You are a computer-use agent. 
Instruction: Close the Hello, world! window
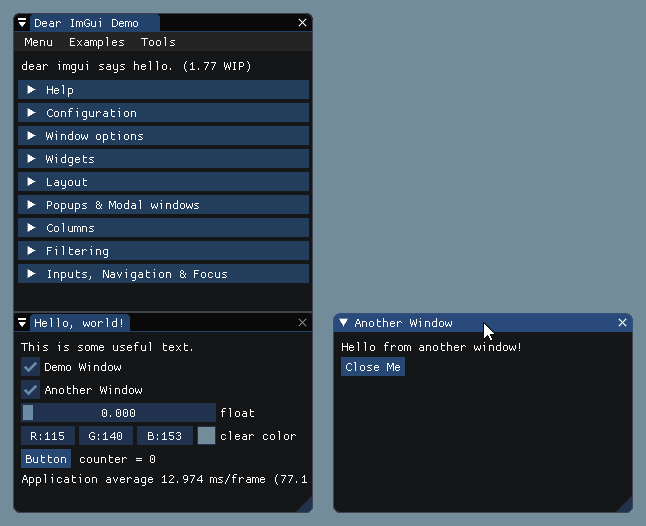click(x=302, y=322)
